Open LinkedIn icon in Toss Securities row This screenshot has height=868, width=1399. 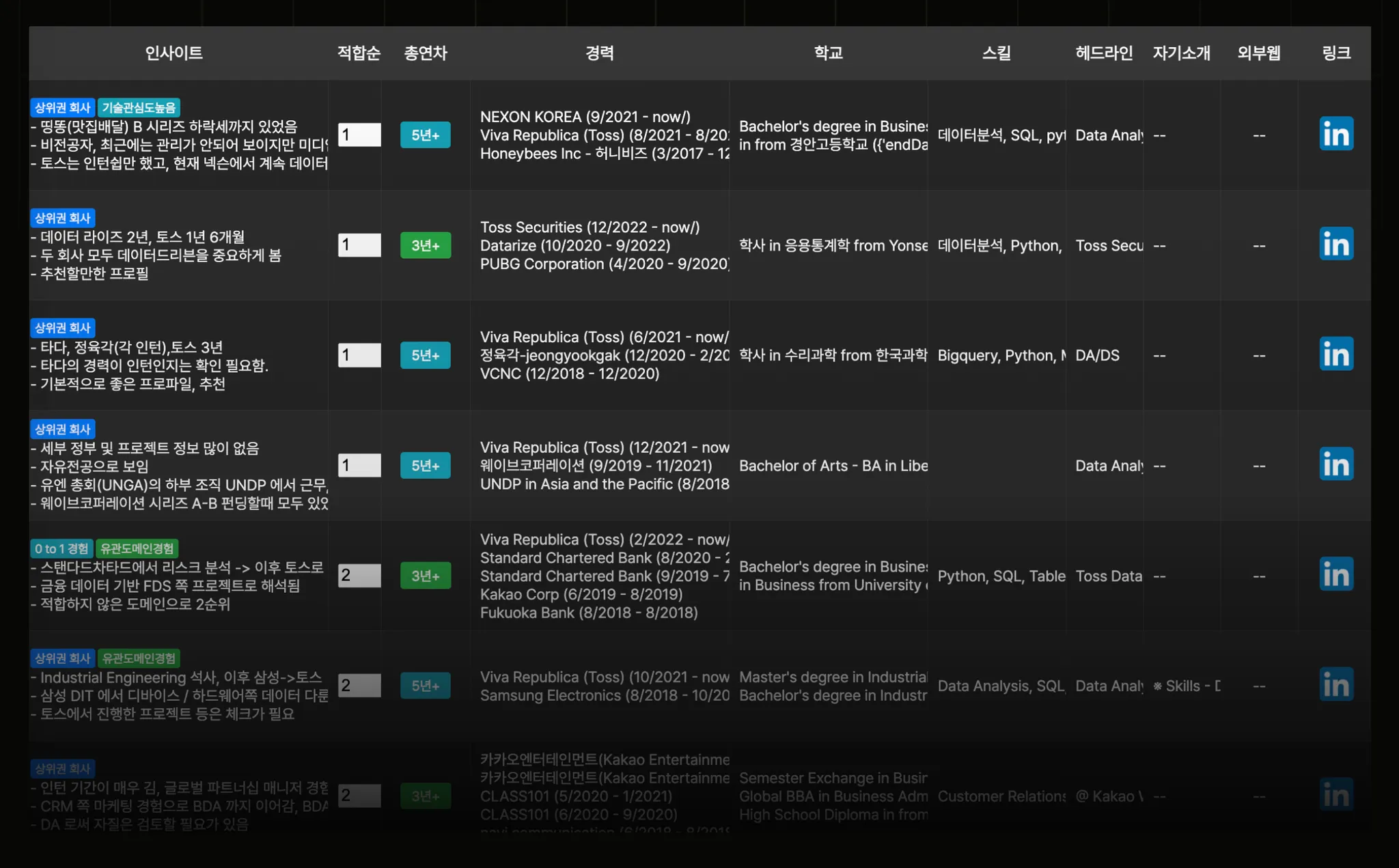[1335, 244]
